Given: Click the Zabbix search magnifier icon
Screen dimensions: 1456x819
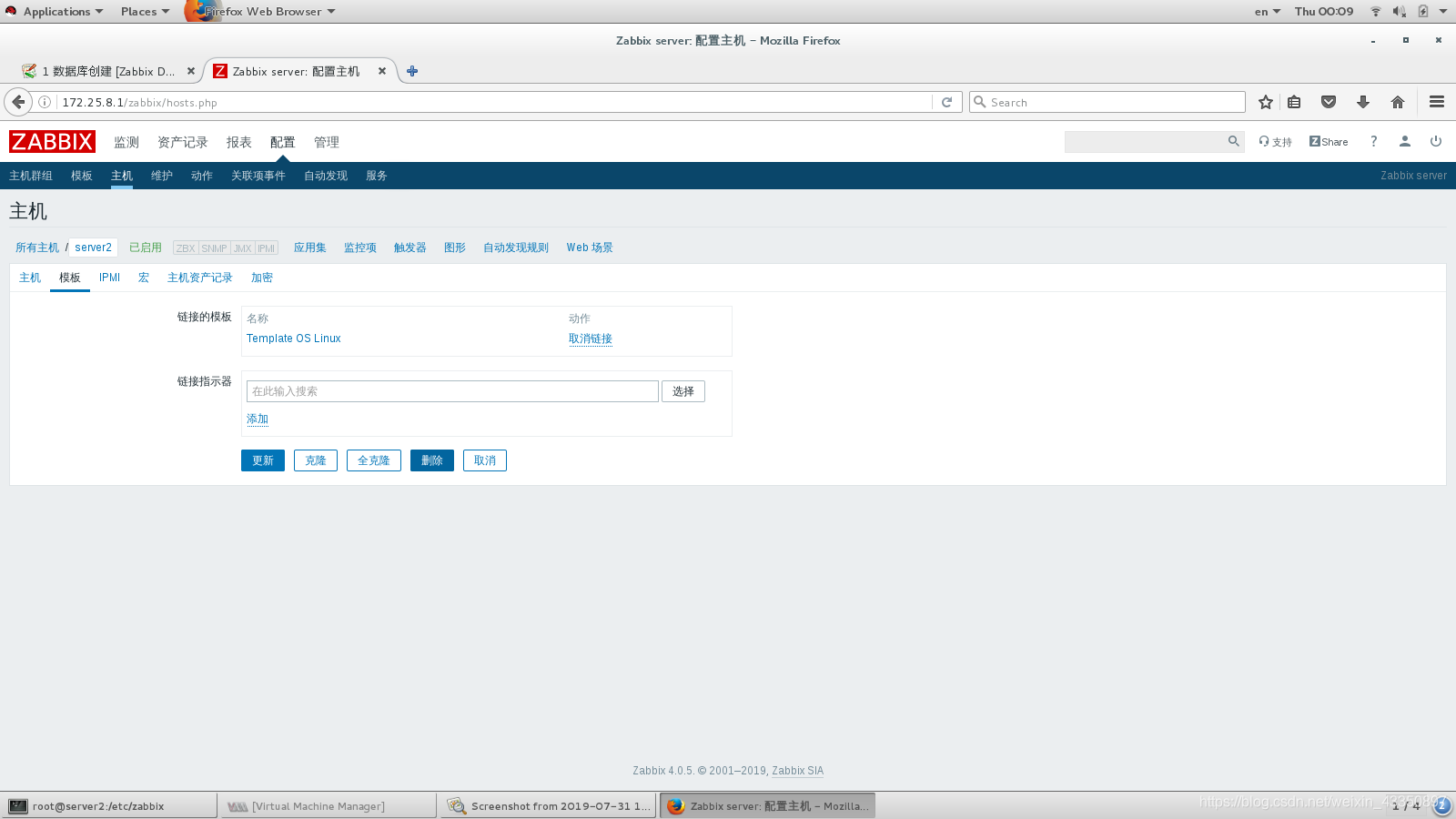Looking at the screenshot, I should point(1233,141).
